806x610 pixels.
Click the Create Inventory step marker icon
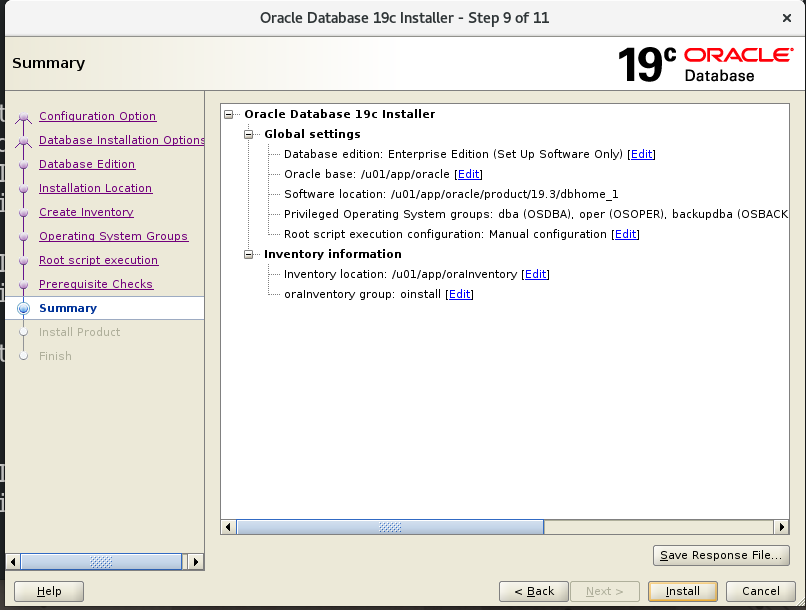[x=23, y=212]
